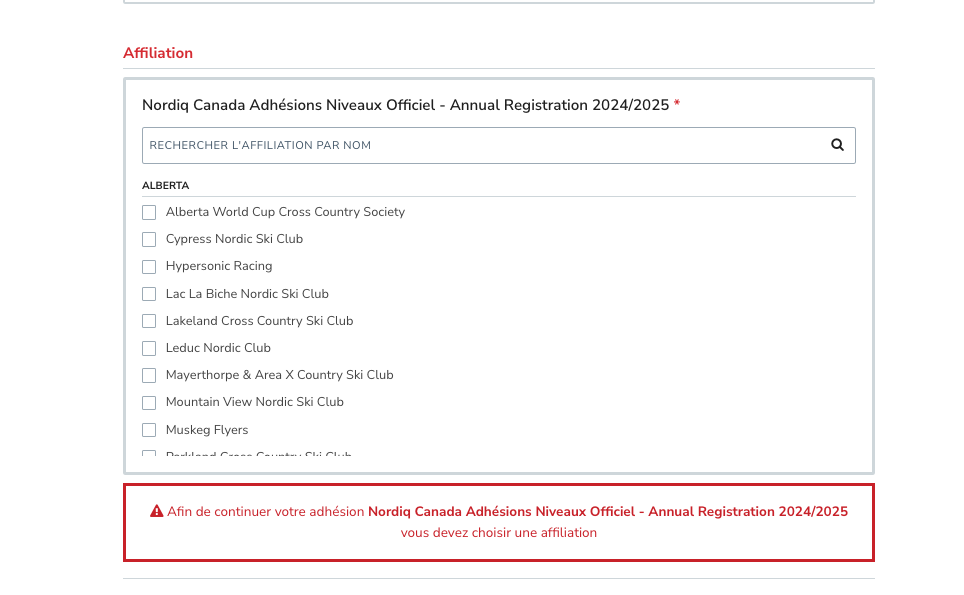Click the magnifying glass search icon
Image resolution: width=964 pixels, height=595 pixels.
click(x=837, y=145)
